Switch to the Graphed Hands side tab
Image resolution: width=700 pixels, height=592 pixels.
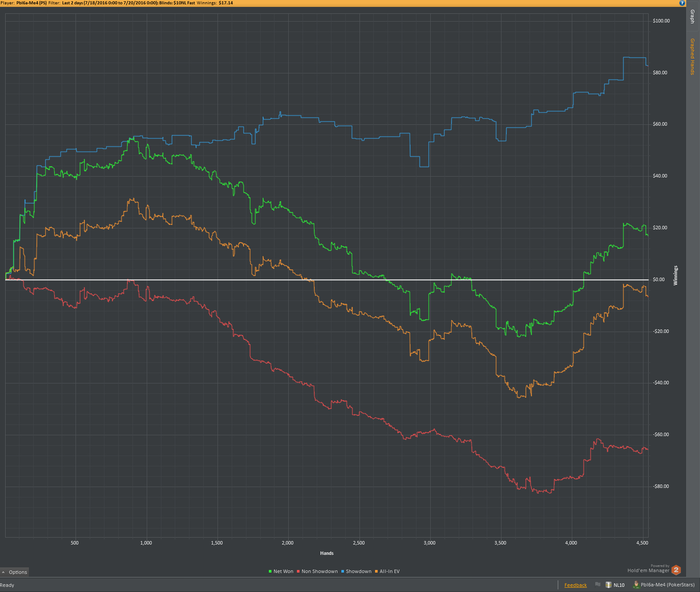pyautogui.click(x=693, y=57)
